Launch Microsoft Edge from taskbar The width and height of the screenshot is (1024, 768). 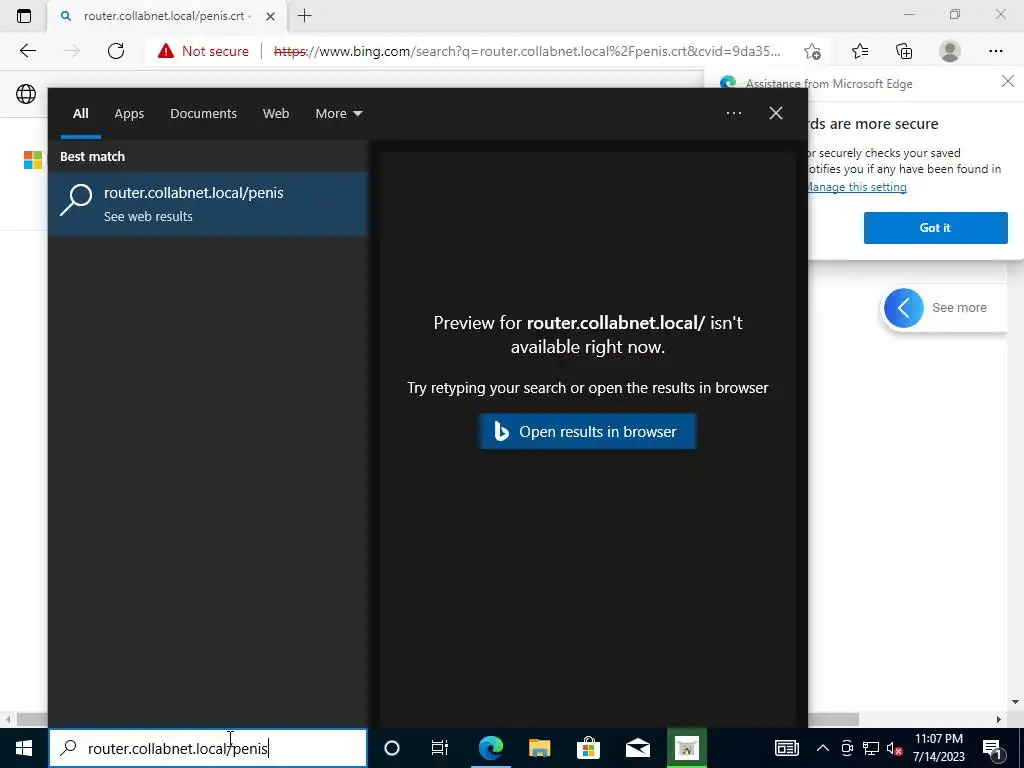pos(490,748)
